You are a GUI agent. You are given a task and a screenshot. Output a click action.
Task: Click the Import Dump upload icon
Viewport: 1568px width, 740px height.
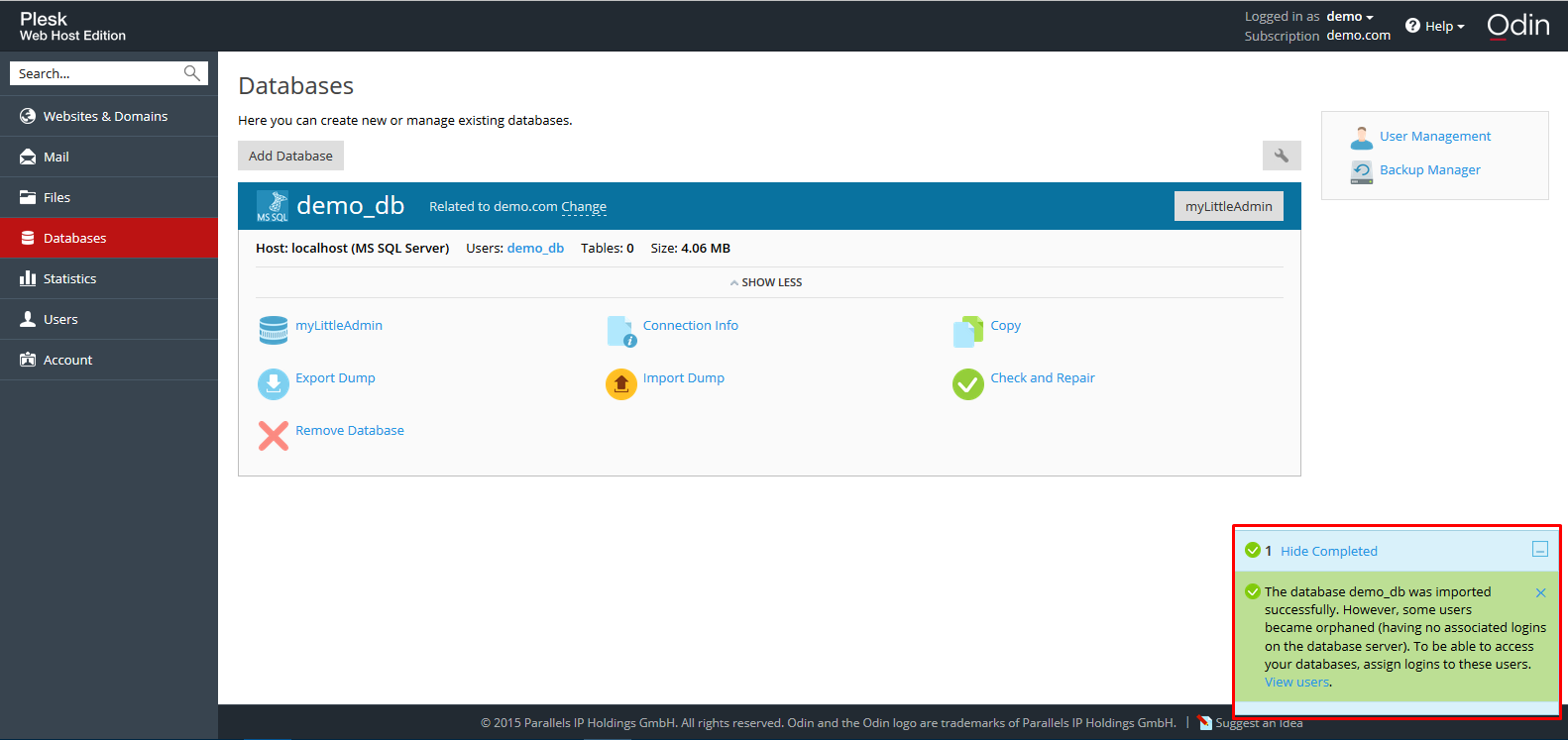[x=621, y=383]
